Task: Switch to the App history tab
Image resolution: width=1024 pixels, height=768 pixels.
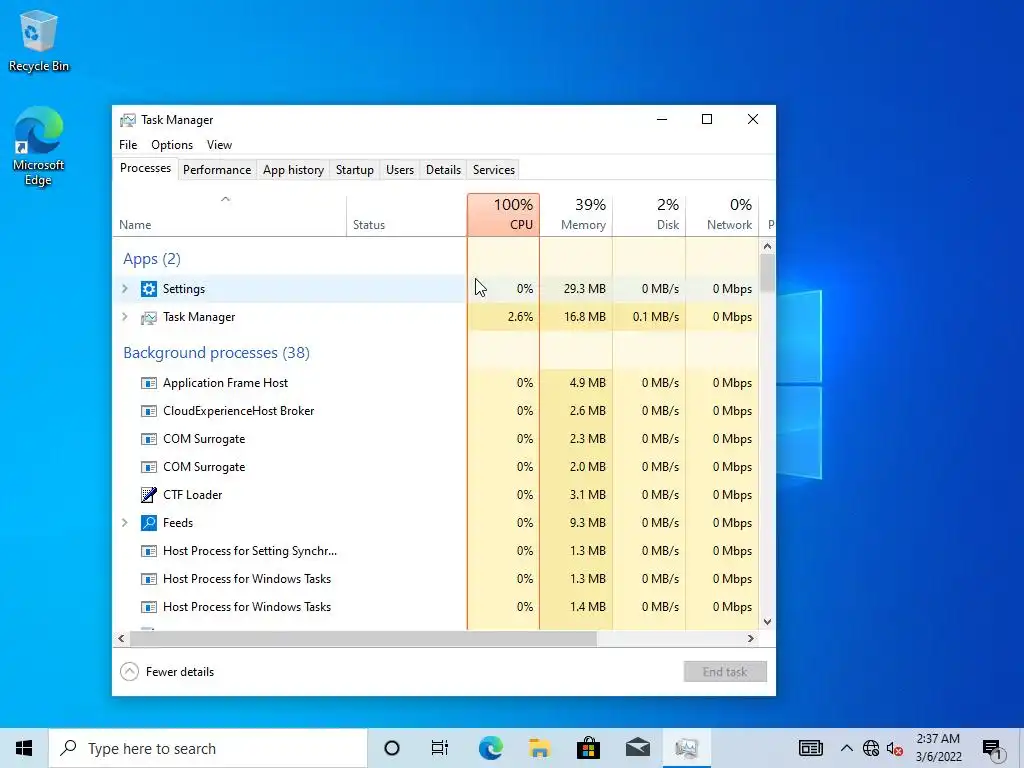Action: click(x=293, y=170)
